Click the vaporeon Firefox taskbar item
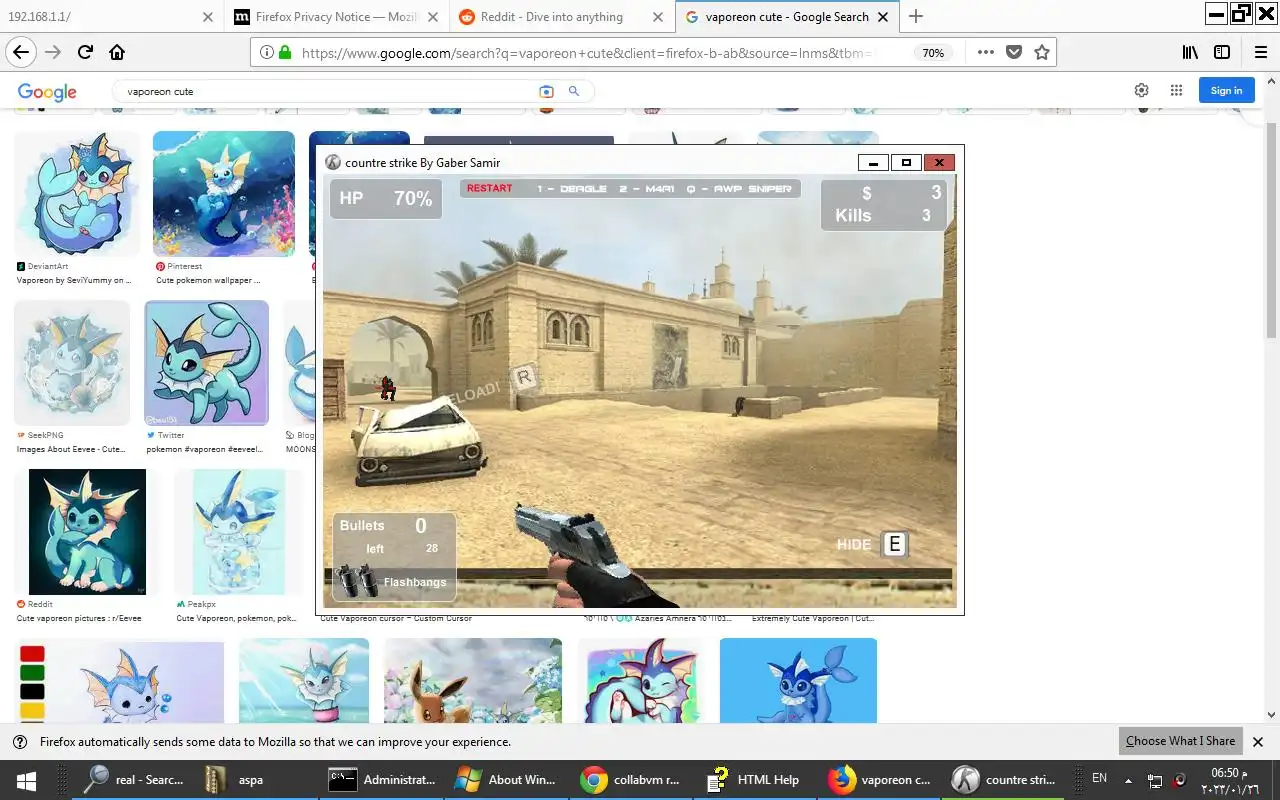The width and height of the screenshot is (1280, 800). point(879,780)
